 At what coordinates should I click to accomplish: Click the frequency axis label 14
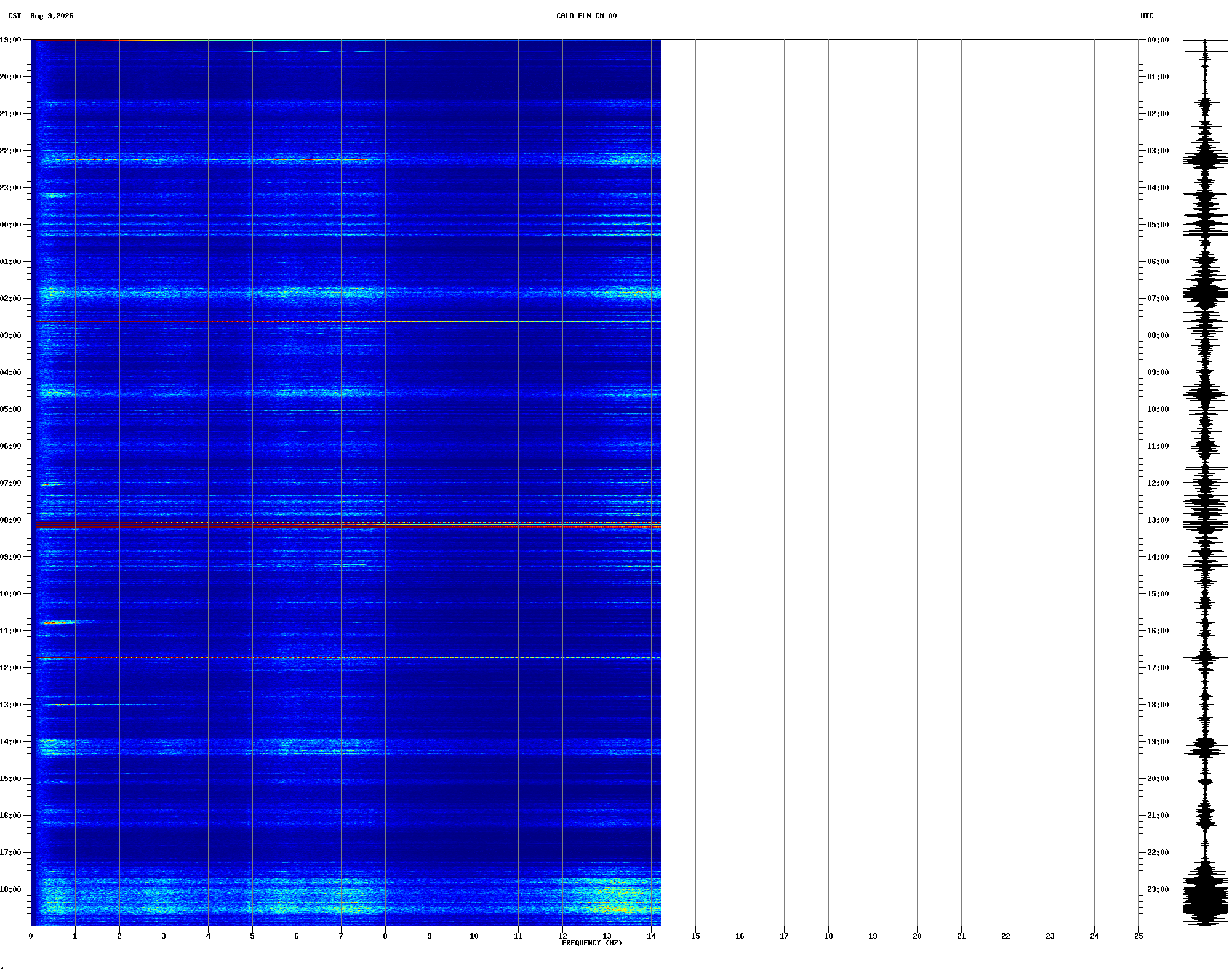point(651,936)
